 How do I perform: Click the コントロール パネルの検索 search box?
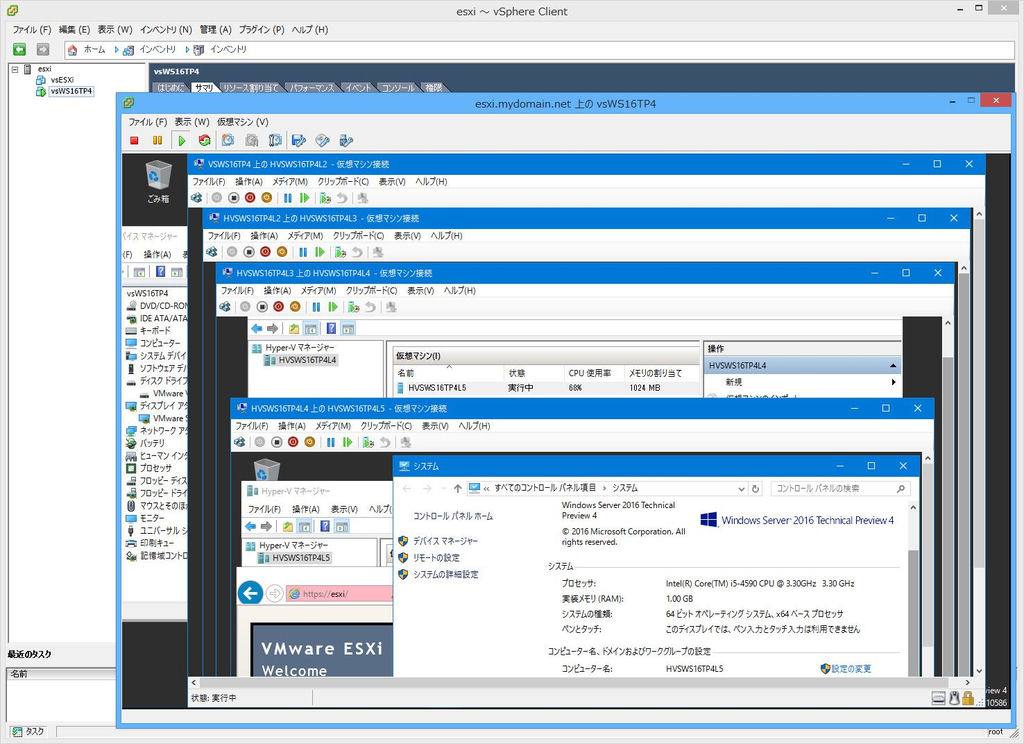tap(840, 489)
